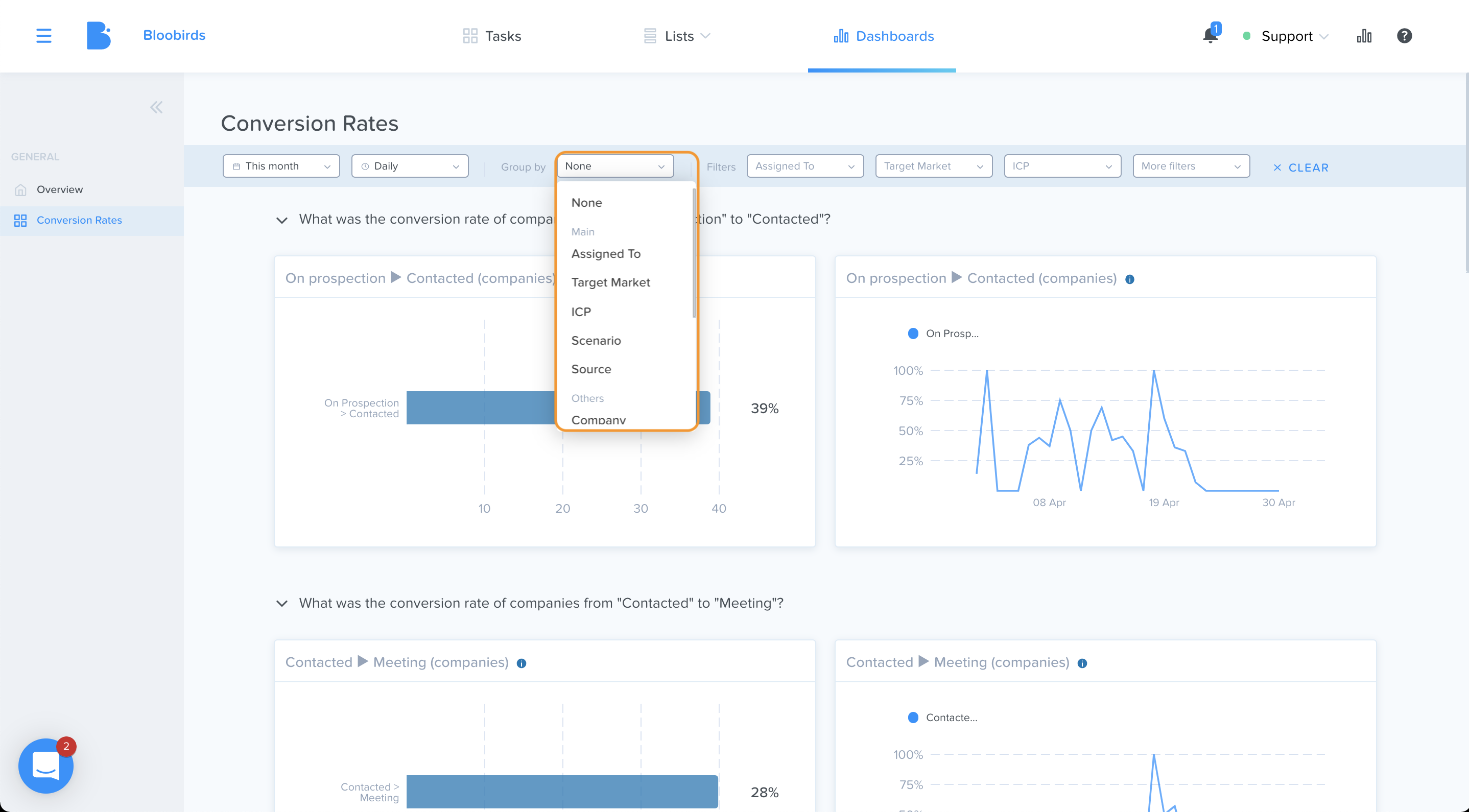Open the This month date range dropdown
Viewport: 1469px width, 812px height.
click(x=281, y=166)
